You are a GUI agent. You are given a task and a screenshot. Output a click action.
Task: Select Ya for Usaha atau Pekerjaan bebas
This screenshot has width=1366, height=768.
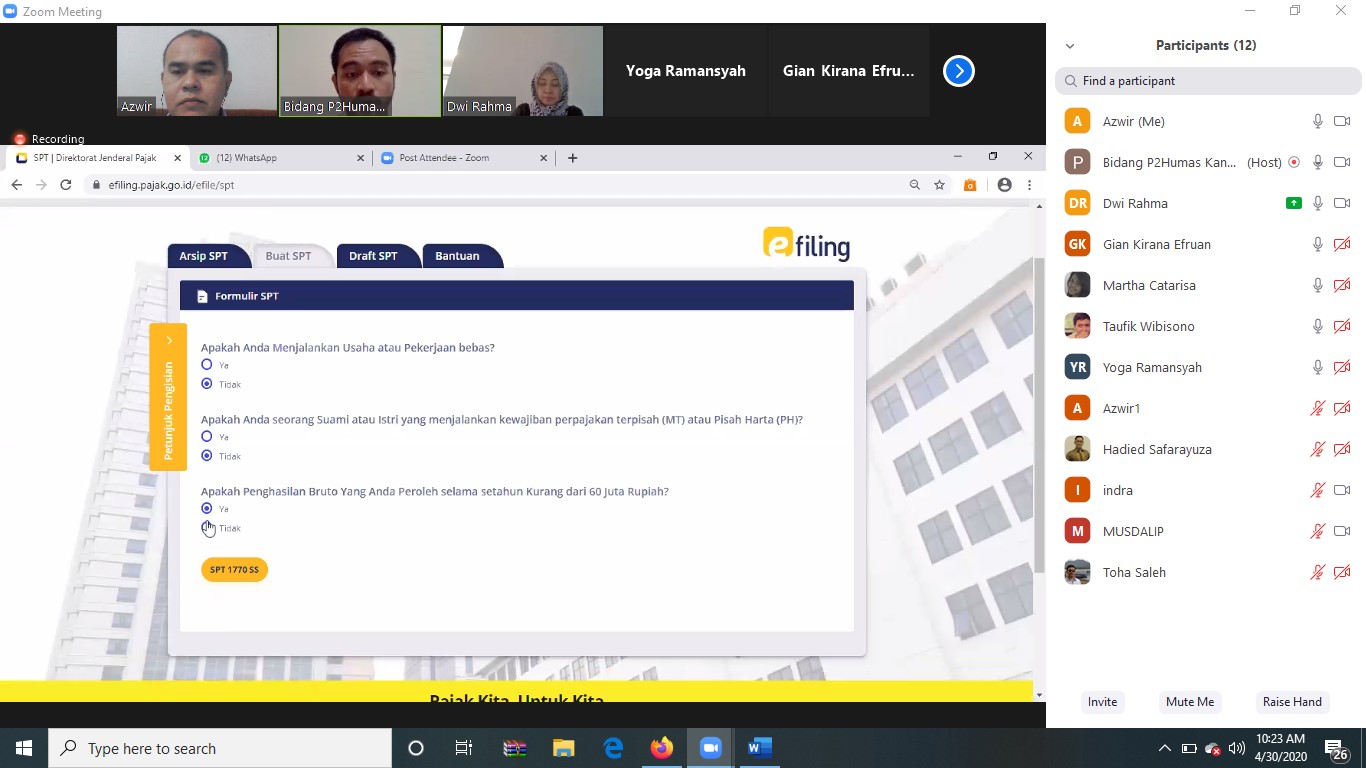[x=207, y=365]
